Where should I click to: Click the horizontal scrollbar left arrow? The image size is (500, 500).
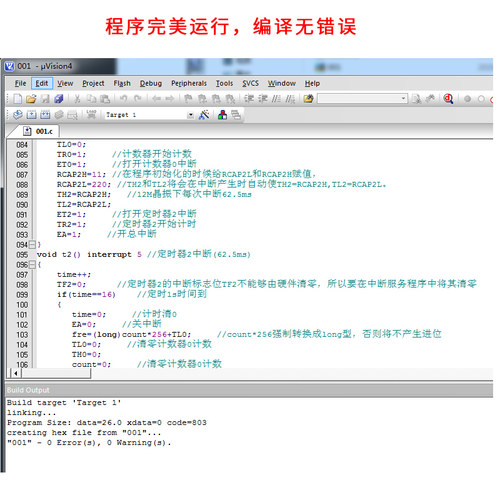click(x=15, y=374)
